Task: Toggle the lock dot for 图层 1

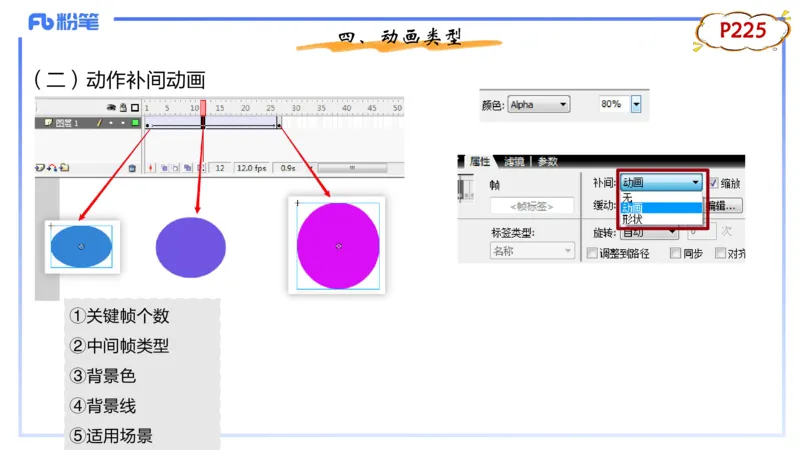Action: point(123,122)
